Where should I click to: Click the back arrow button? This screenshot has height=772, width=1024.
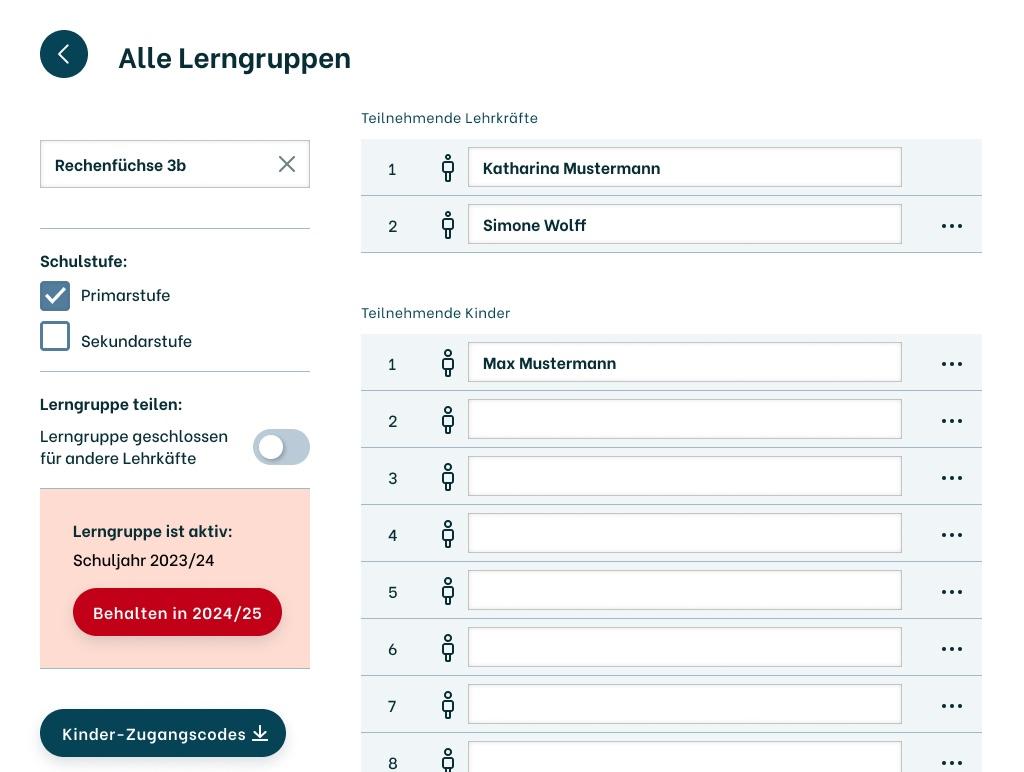pos(64,54)
